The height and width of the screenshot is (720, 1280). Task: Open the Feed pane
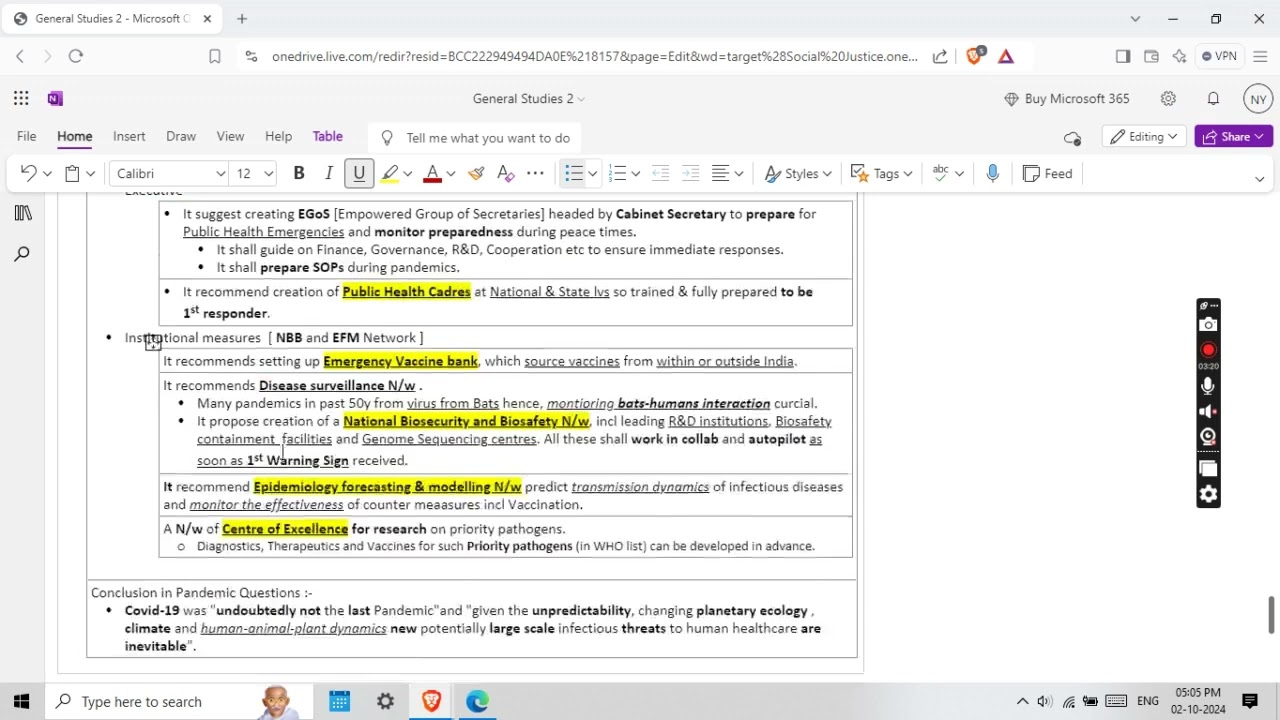point(1046,173)
